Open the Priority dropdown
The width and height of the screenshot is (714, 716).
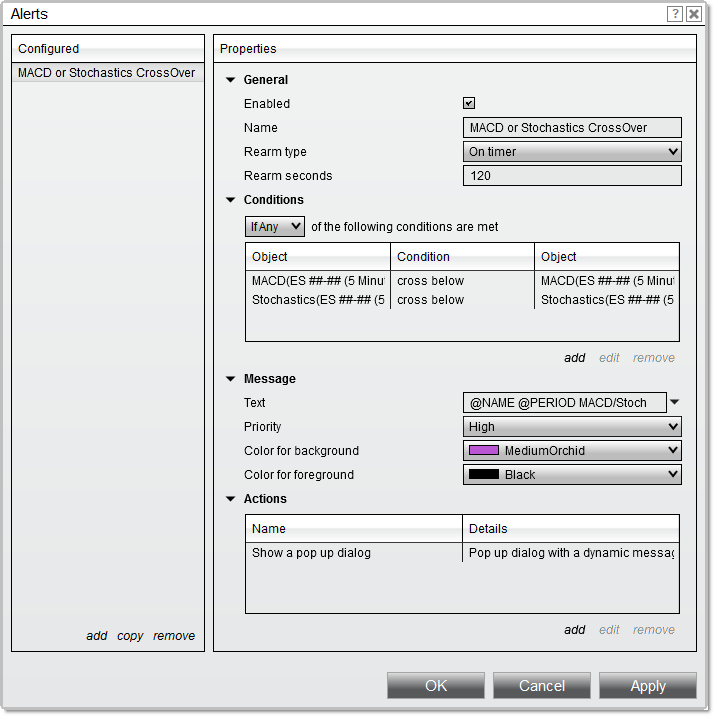pos(572,427)
